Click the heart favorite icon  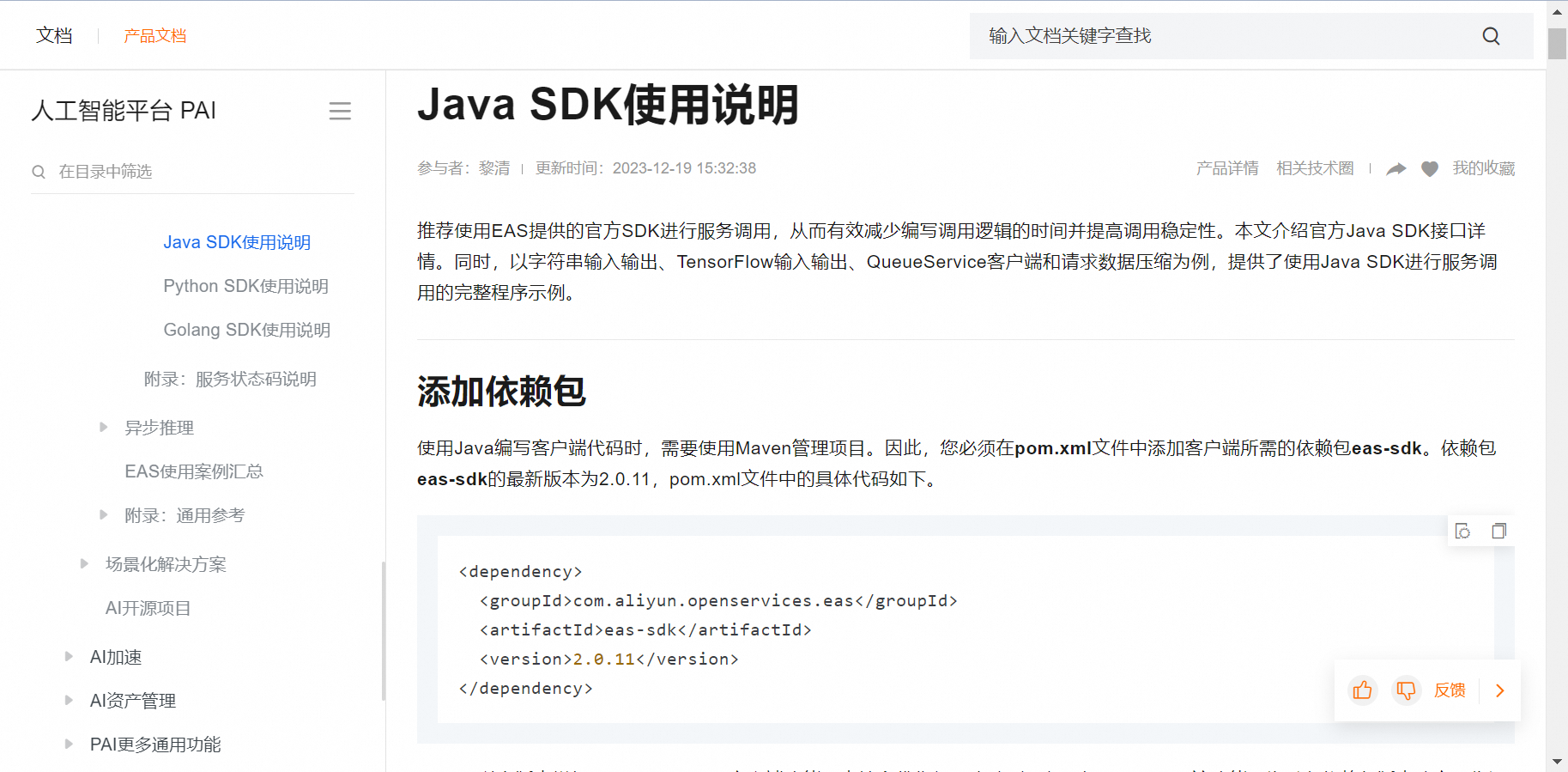(1430, 168)
